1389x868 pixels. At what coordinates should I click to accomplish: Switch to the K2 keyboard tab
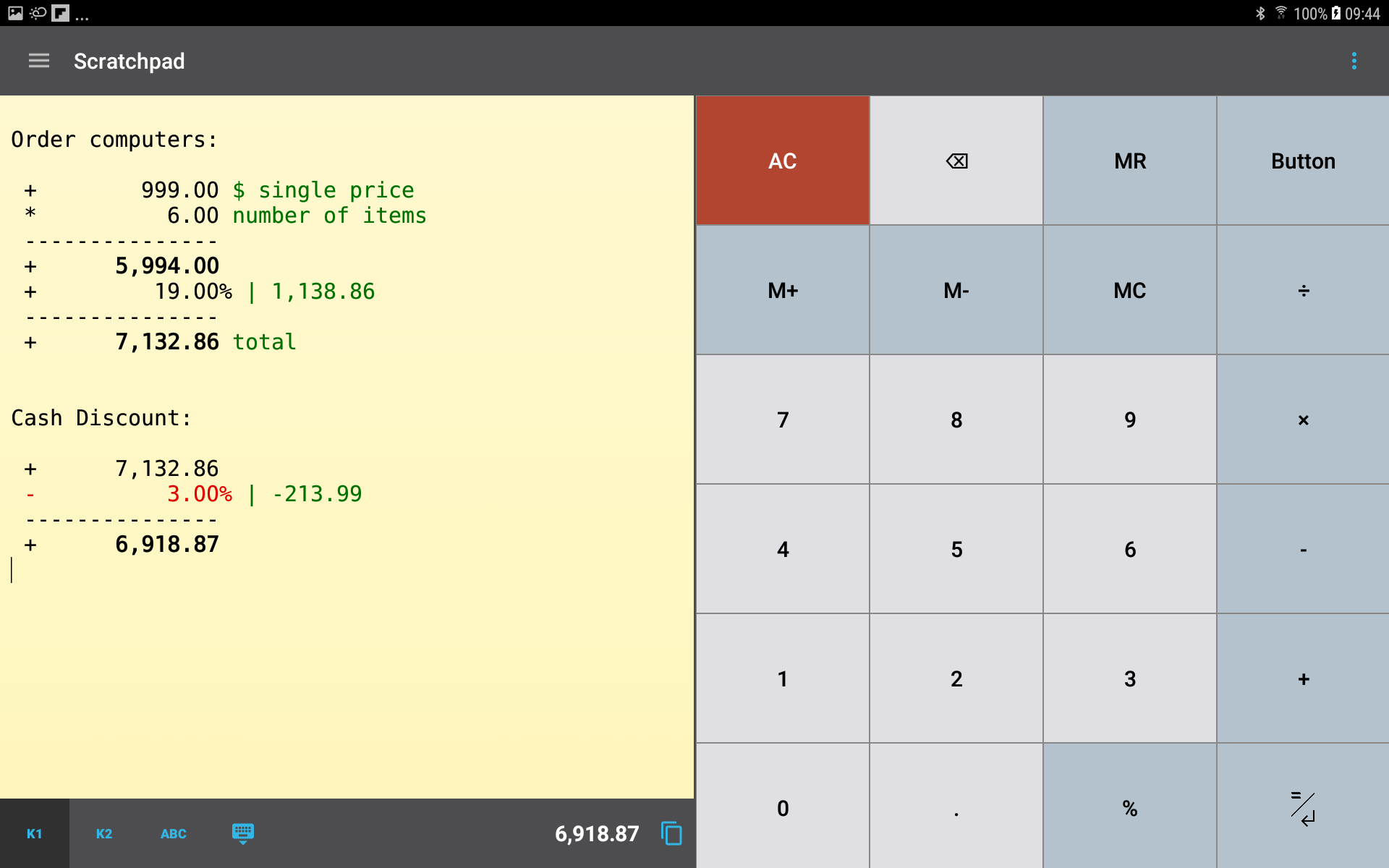click(x=104, y=833)
